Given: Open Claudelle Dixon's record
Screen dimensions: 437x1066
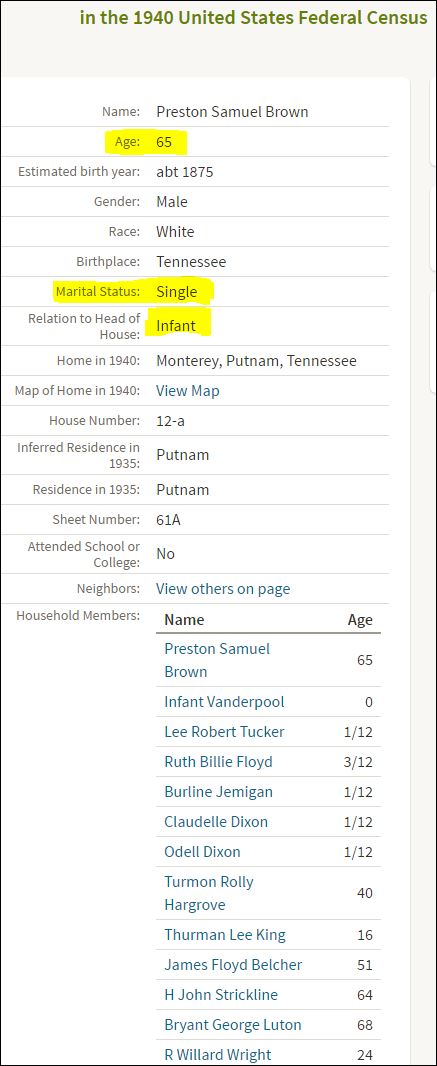Looking at the screenshot, I should (216, 821).
